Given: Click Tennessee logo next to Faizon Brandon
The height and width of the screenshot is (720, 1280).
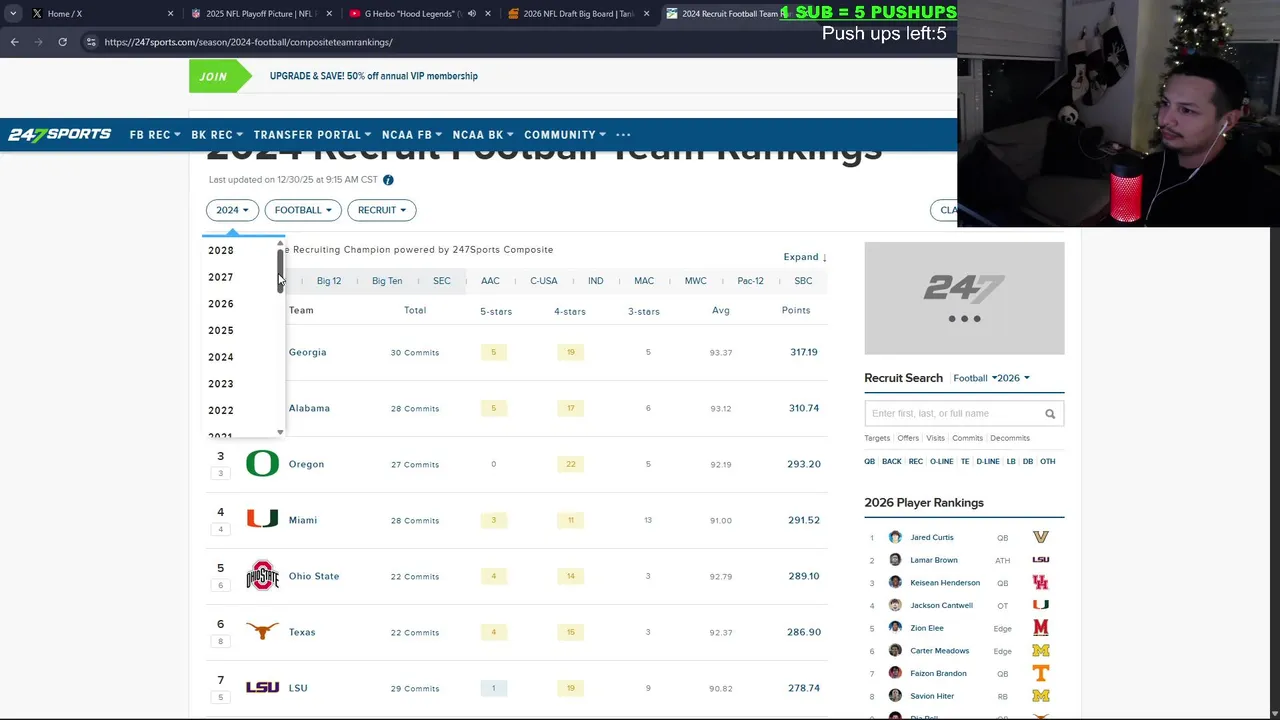Looking at the screenshot, I should (1041, 674).
